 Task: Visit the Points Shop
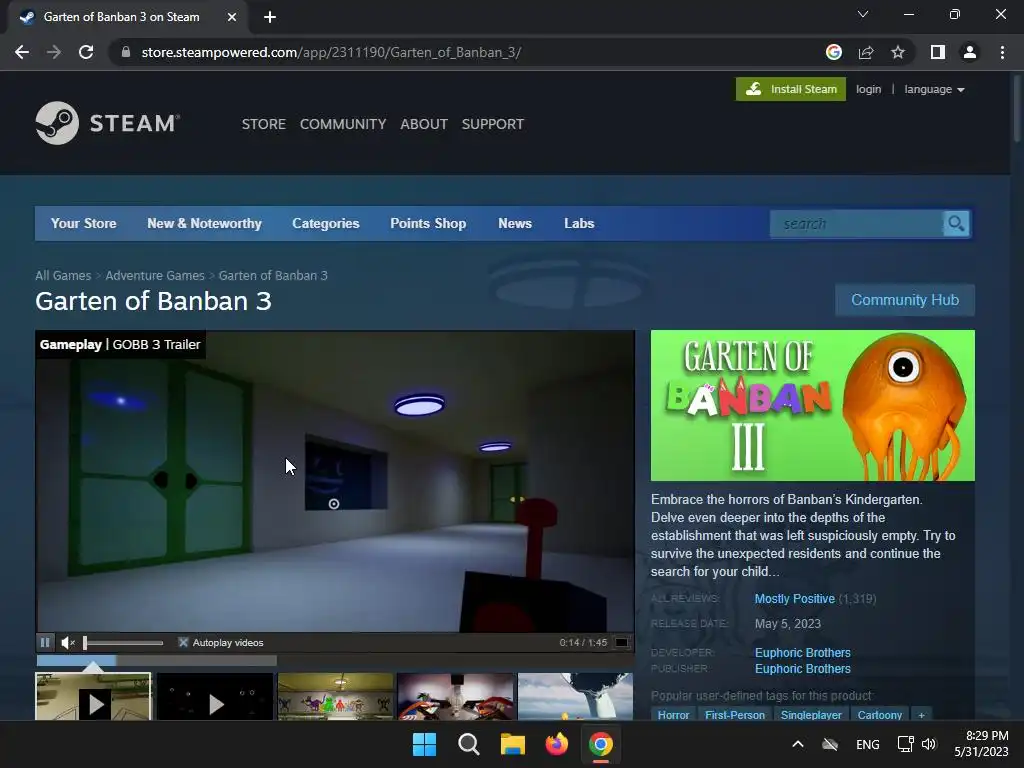click(428, 223)
